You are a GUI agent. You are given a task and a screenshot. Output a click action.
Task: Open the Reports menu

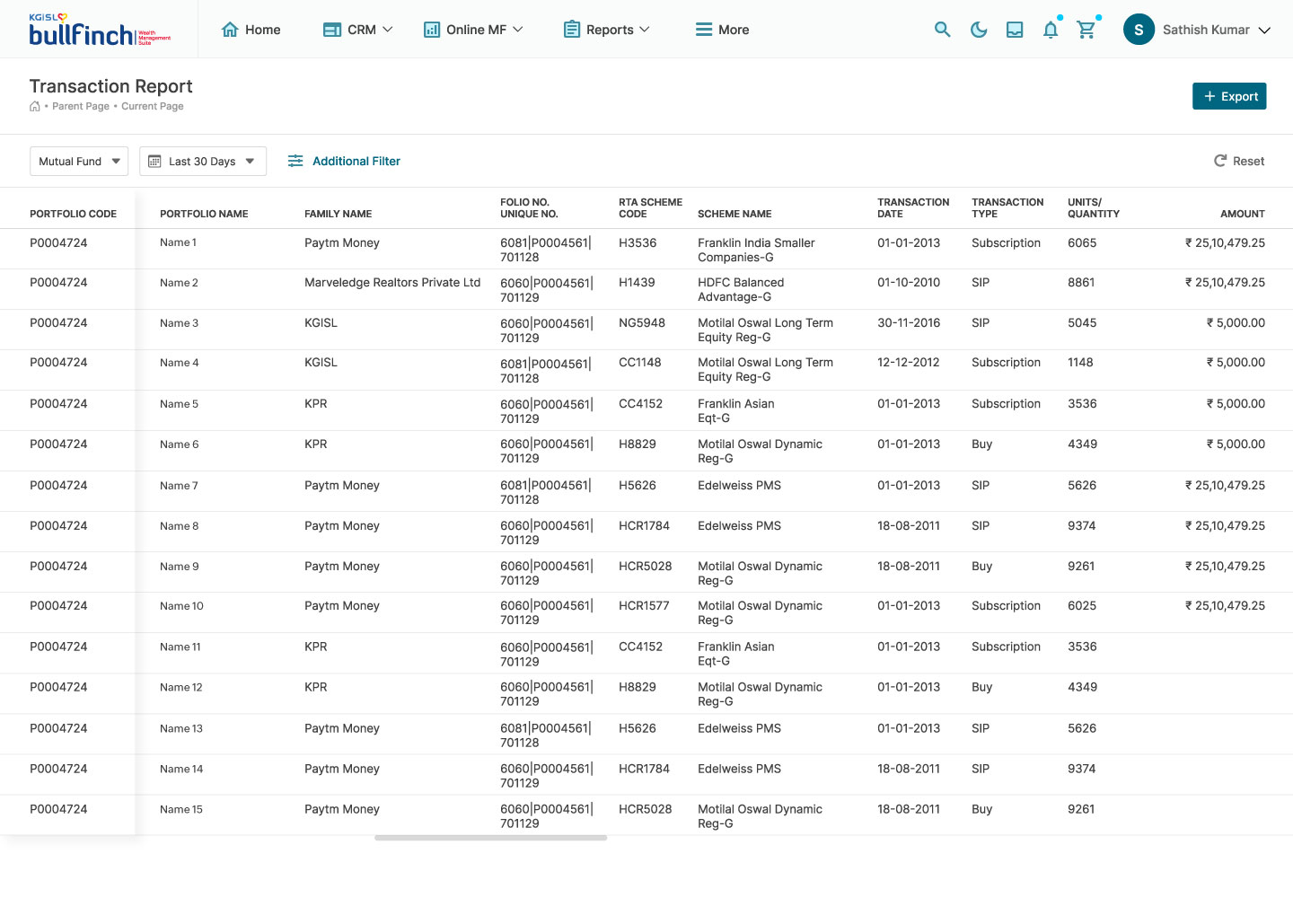[606, 30]
